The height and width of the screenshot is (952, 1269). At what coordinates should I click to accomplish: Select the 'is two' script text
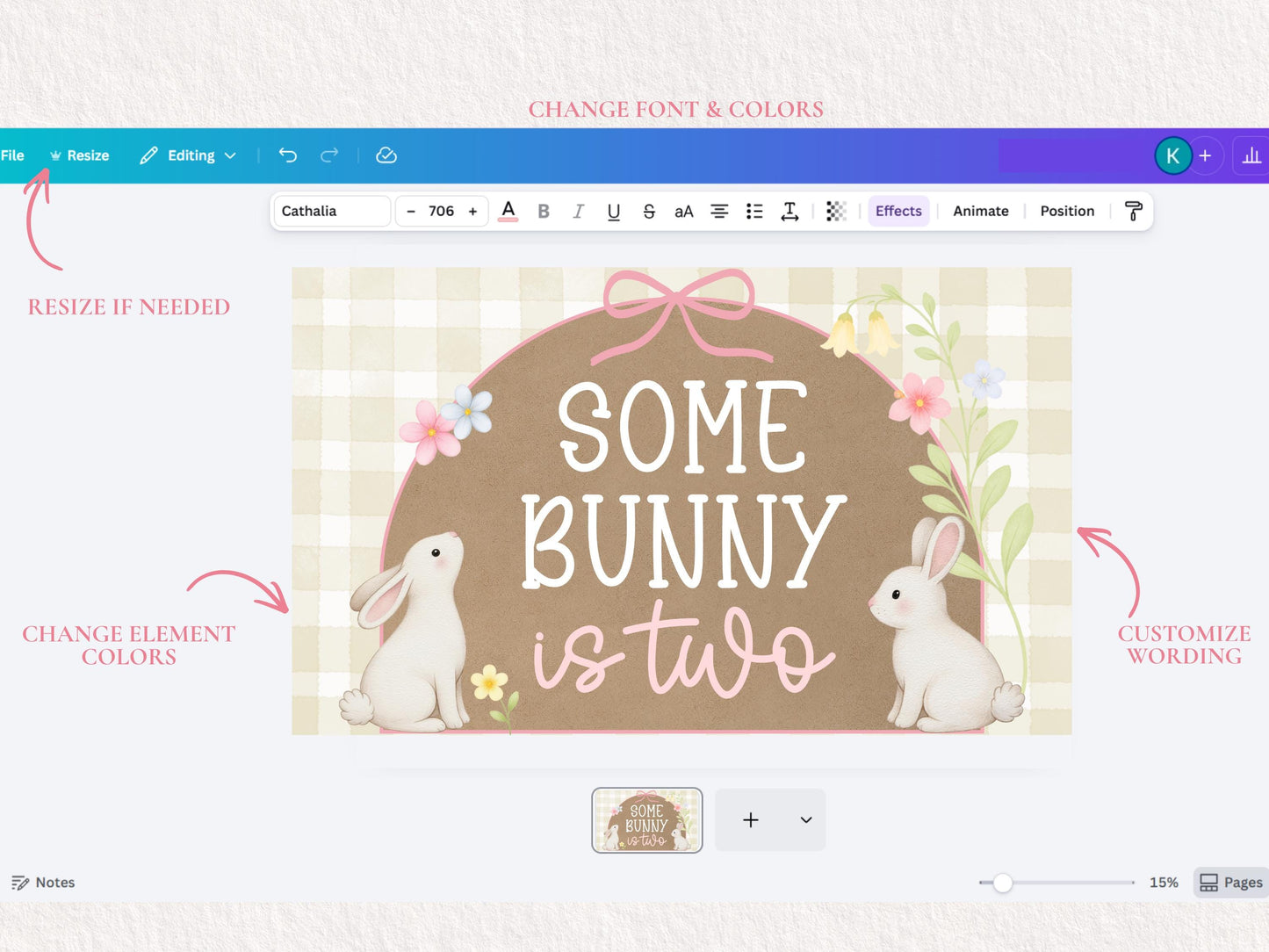click(x=683, y=651)
